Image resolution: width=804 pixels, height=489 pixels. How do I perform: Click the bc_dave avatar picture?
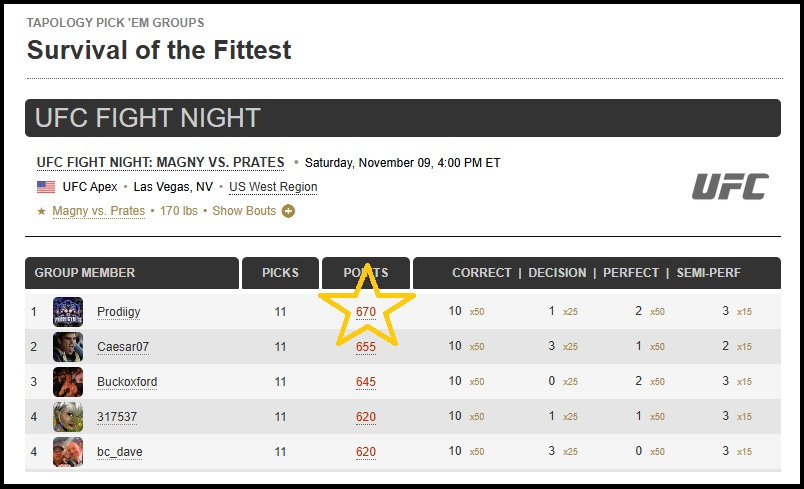tap(68, 452)
